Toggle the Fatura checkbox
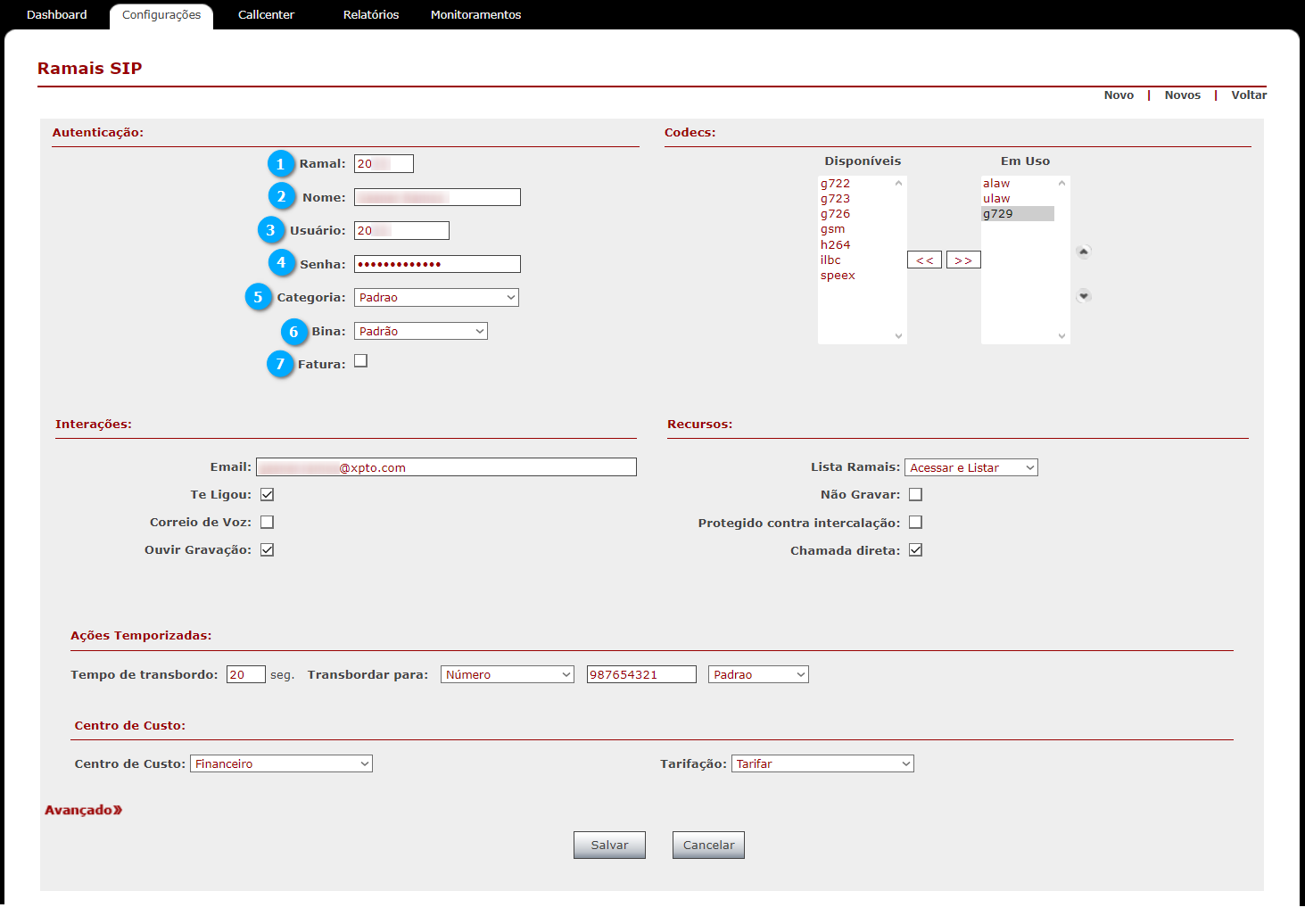 360,361
